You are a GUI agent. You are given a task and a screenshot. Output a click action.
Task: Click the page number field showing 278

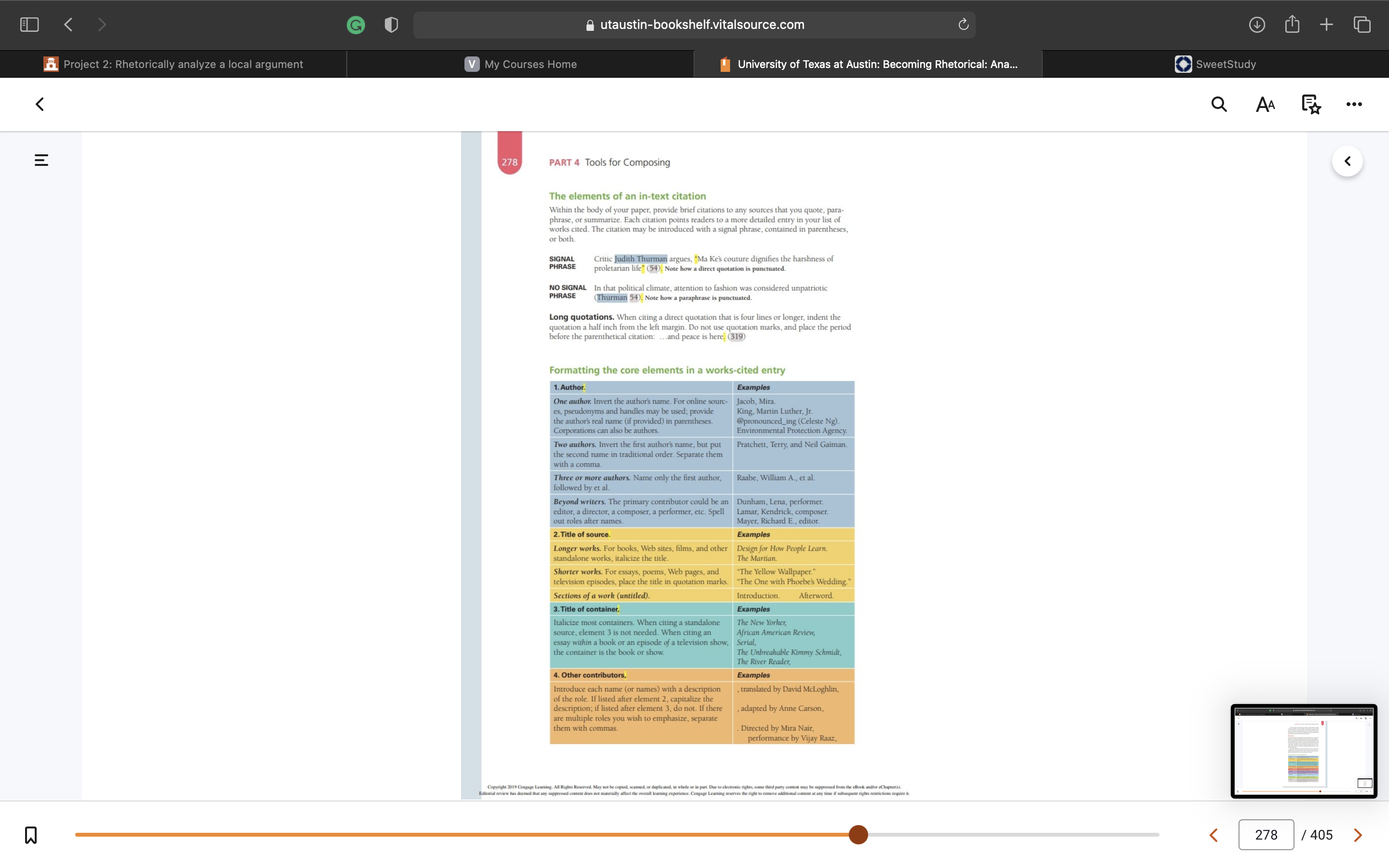tap(1266, 835)
